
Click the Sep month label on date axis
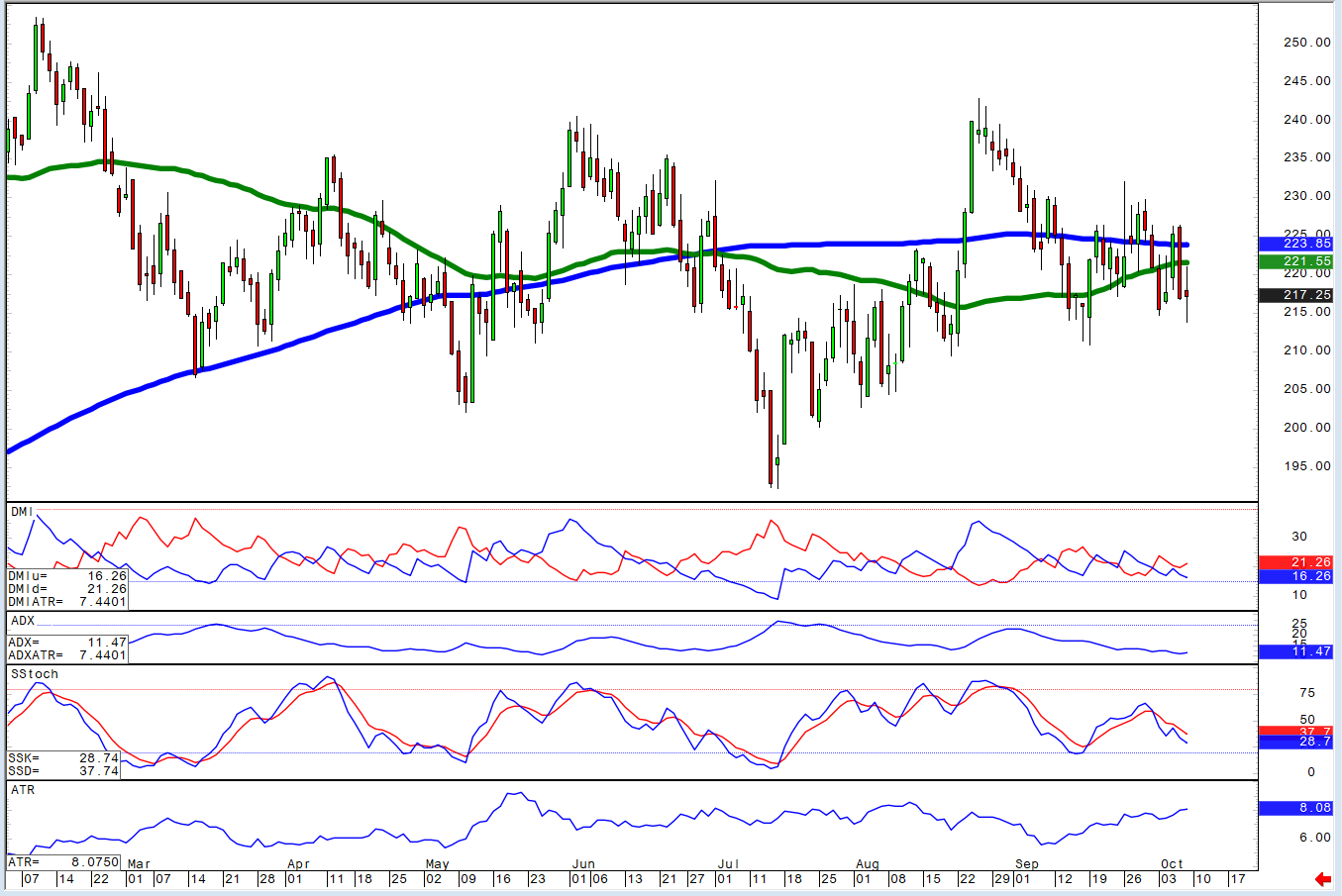[1027, 864]
